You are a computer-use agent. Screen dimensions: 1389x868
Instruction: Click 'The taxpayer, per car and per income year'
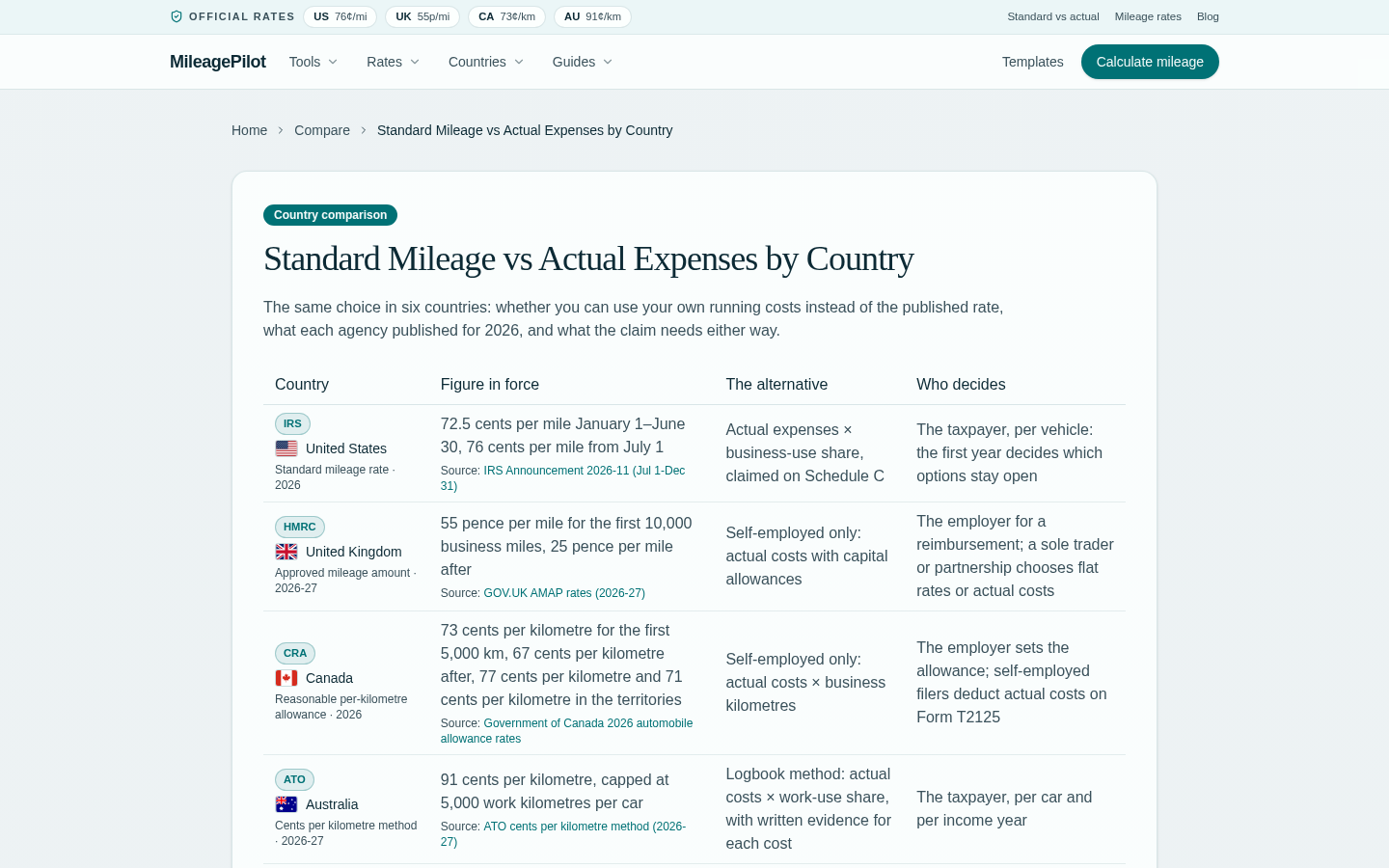click(x=1004, y=808)
